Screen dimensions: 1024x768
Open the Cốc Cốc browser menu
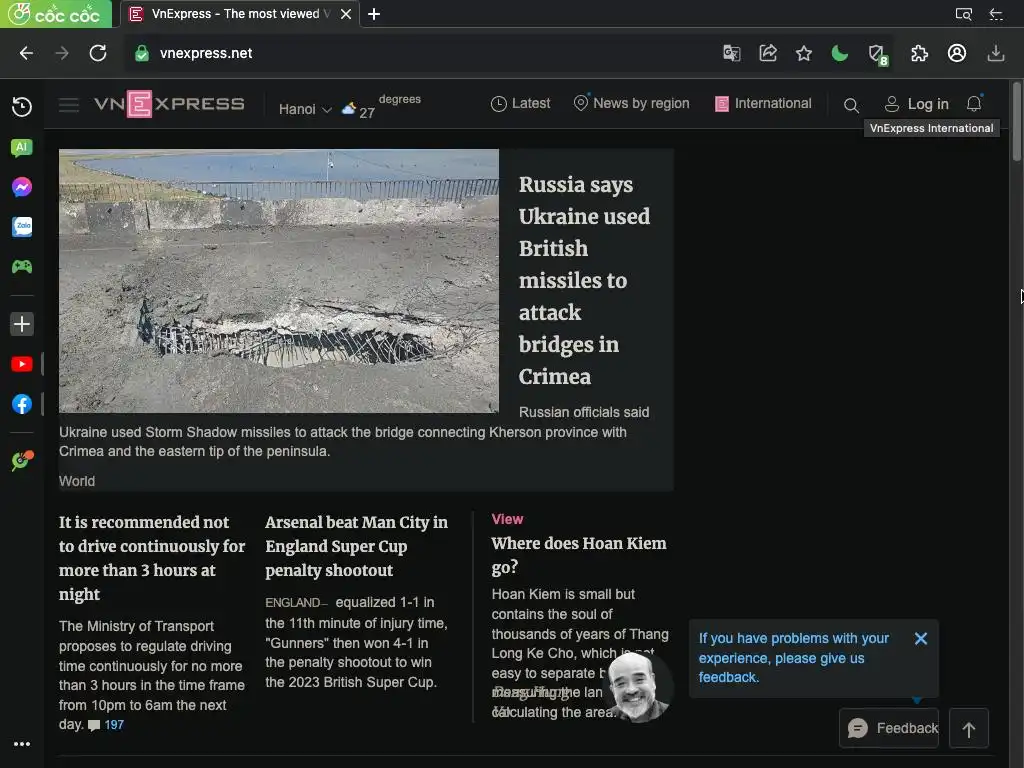(x=56, y=14)
